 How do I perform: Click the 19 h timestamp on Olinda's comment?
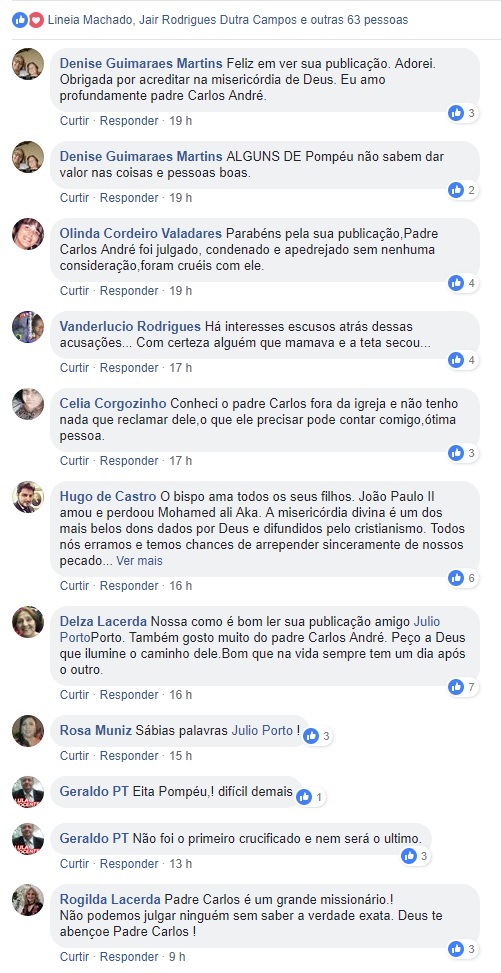[x=181, y=290]
